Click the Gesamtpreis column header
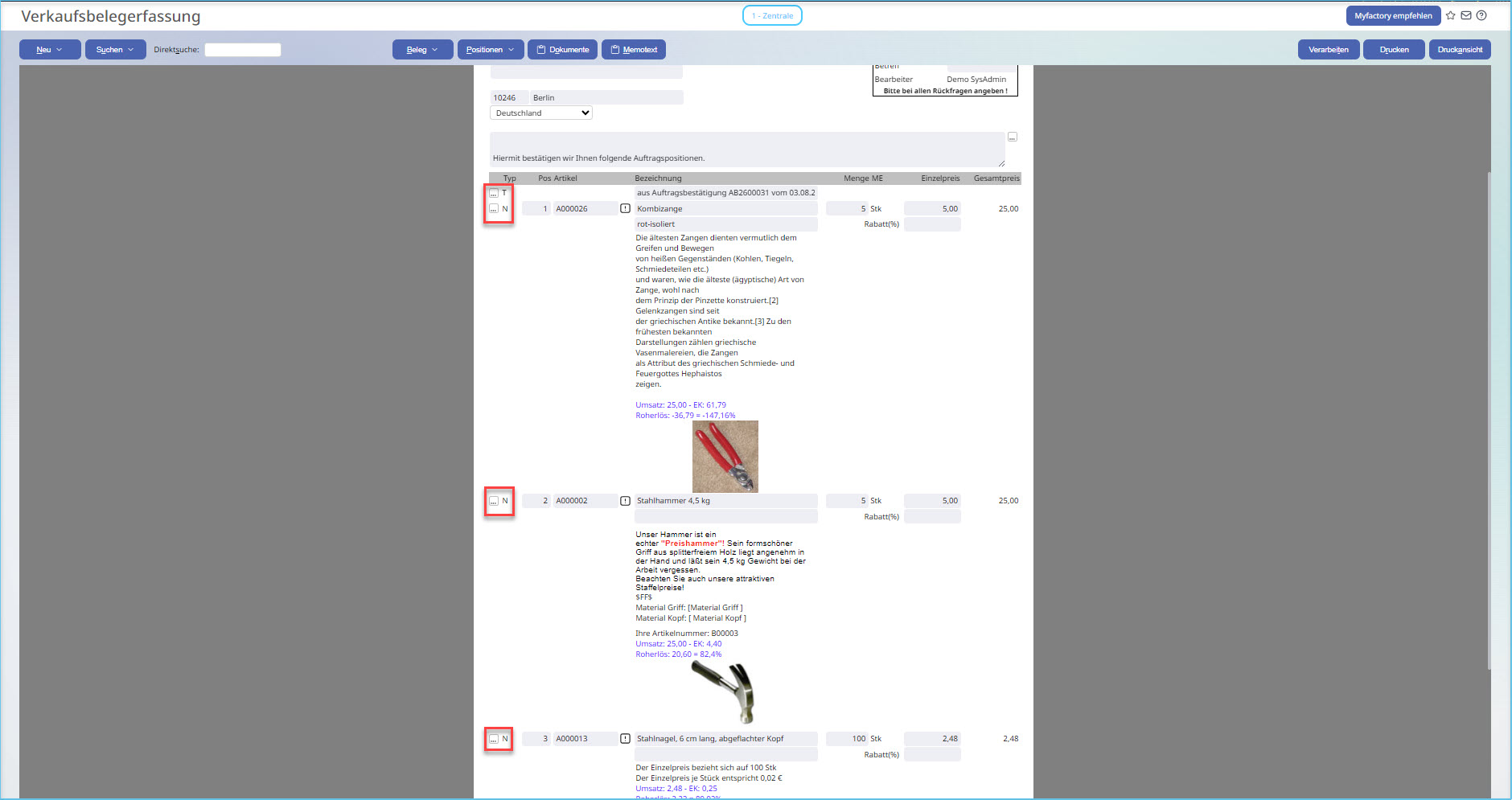The width and height of the screenshot is (1512, 800). click(996, 178)
